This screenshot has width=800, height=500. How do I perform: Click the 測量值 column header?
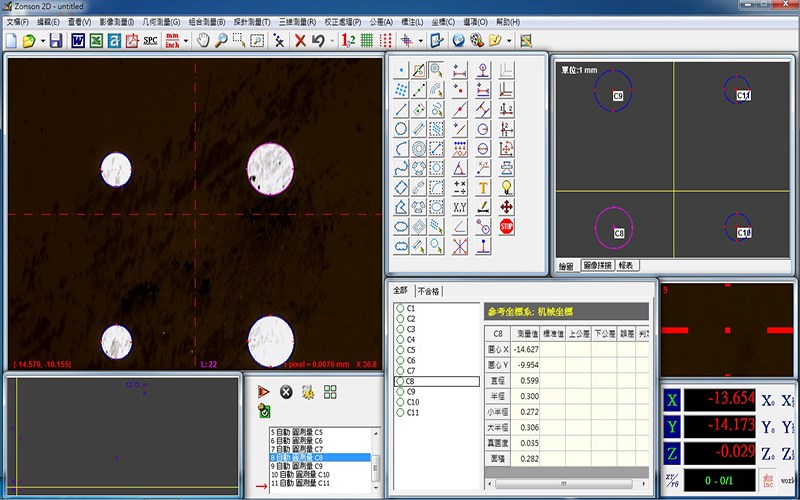click(x=527, y=334)
